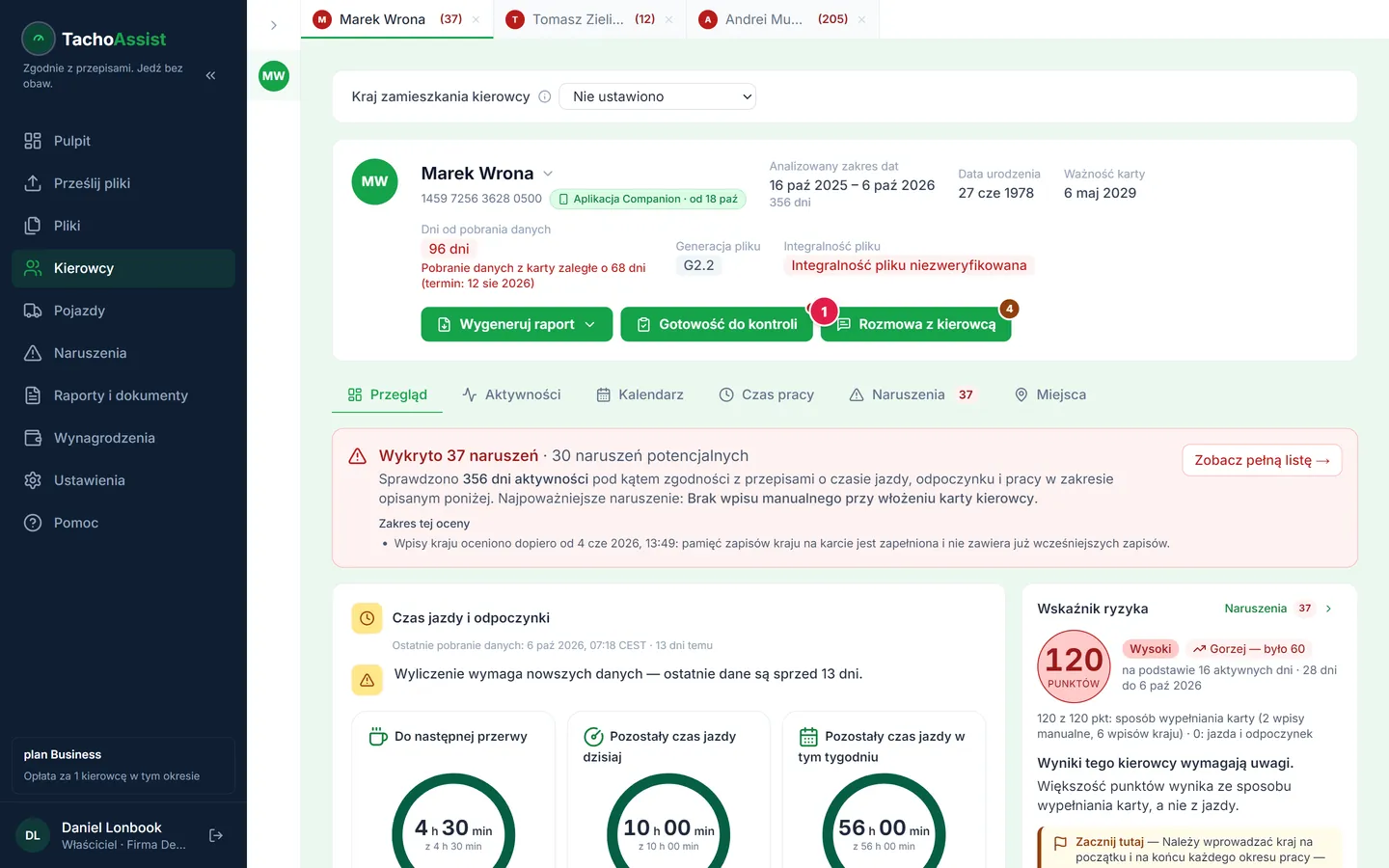Screen dimensions: 1389x868
Task: Open Pliki in the sidebar
Action: click(123, 226)
